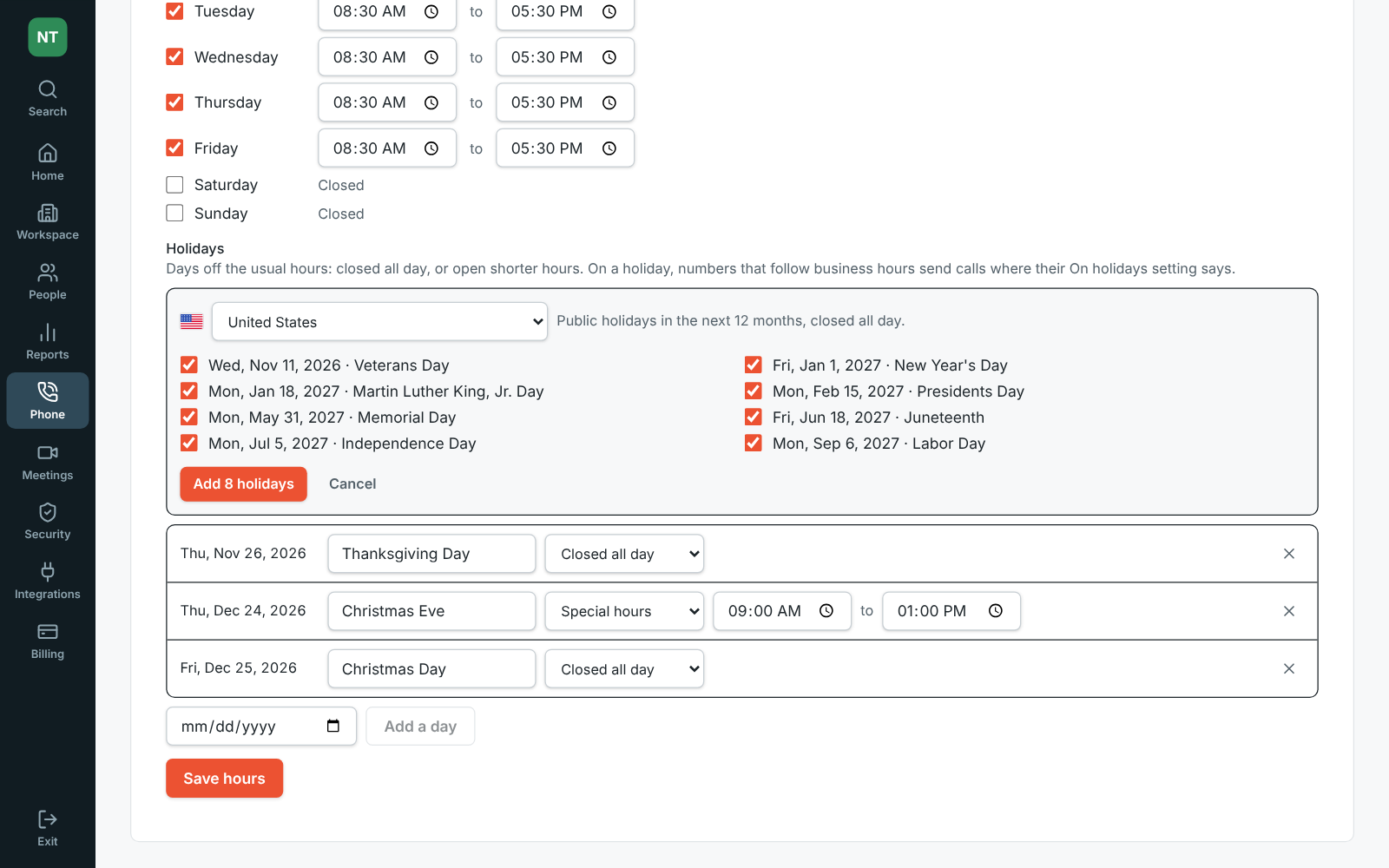Select the People menu item
The height and width of the screenshot is (868, 1389).
tap(47, 282)
